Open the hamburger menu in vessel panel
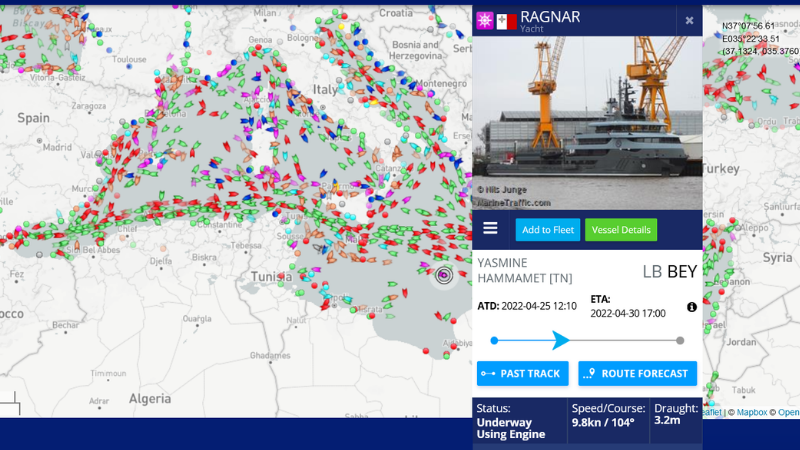 click(490, 228)
